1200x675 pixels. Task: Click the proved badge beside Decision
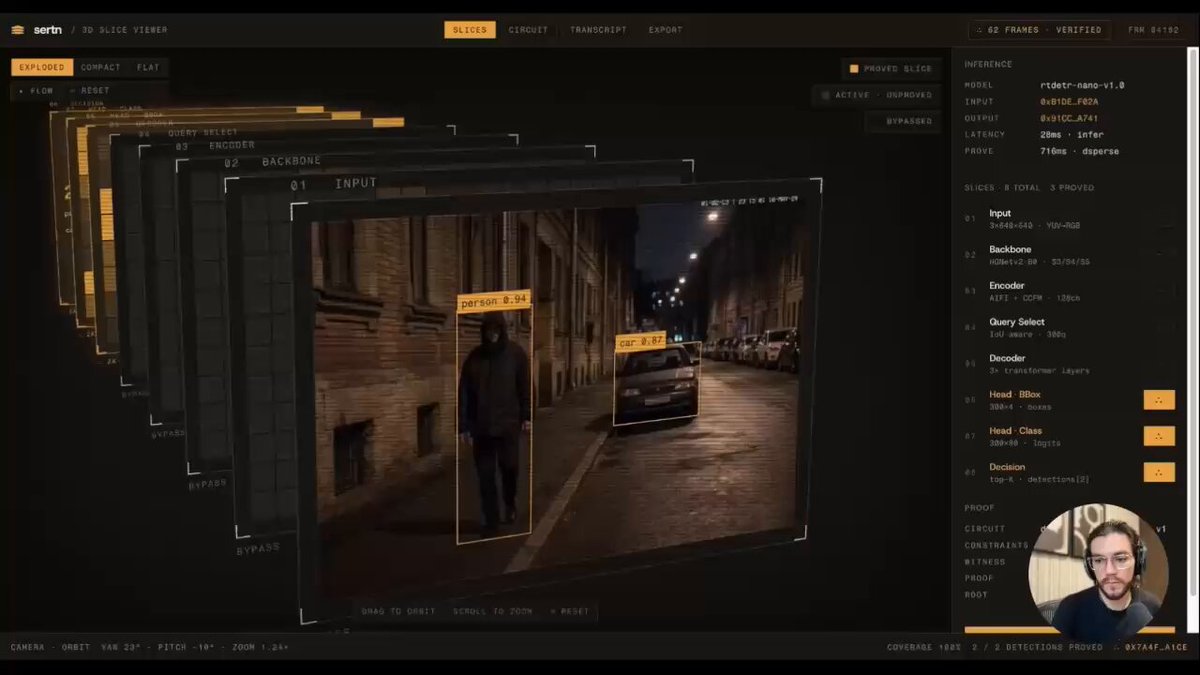1159,472
